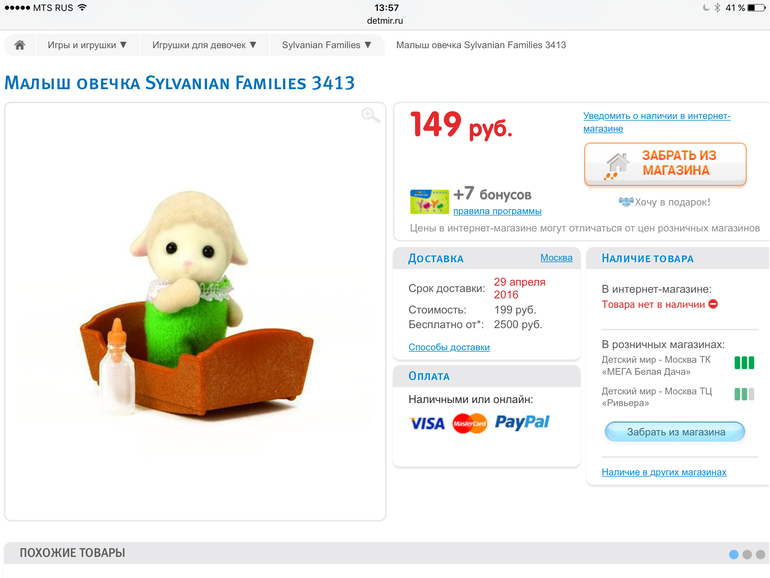The height and width of the screenshot is (578, 770).
Task: Click the VISA payment logo
Action: point(427,423)
